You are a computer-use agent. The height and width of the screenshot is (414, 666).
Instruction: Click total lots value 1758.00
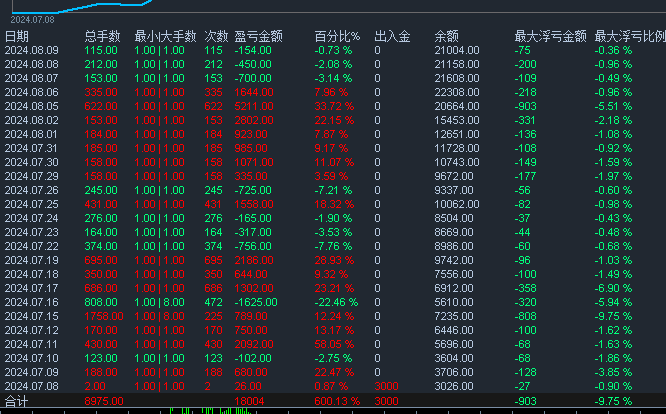point(104,317)
